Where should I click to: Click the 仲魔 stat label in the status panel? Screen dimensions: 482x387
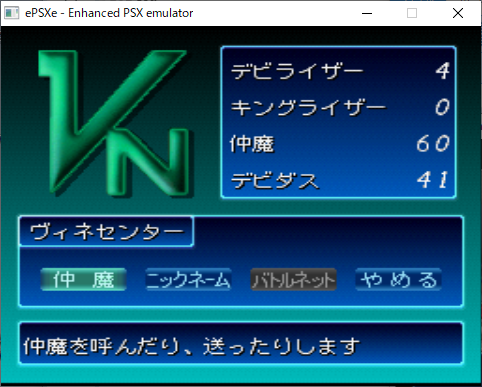[252, 144]
